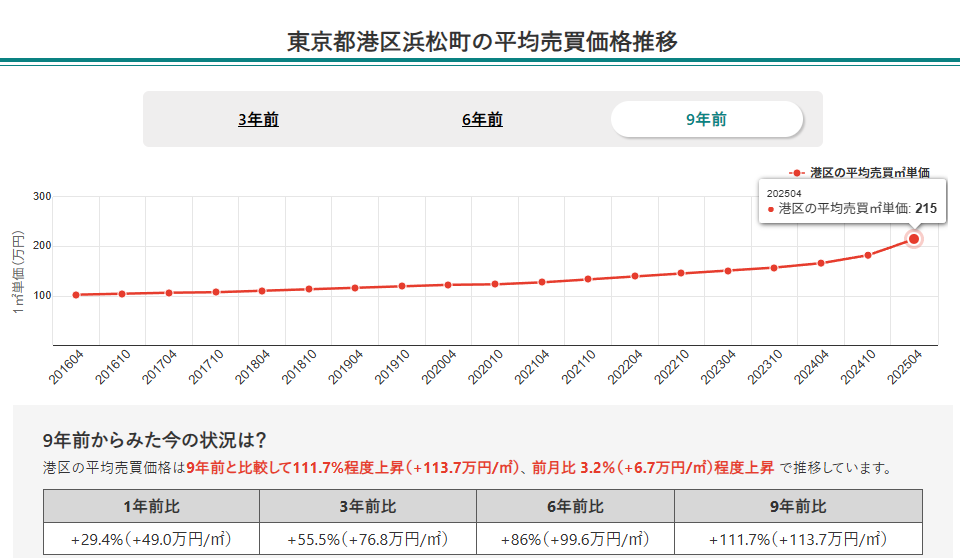Click the +111.7% cell under 9年前比

tap(798, 539)
